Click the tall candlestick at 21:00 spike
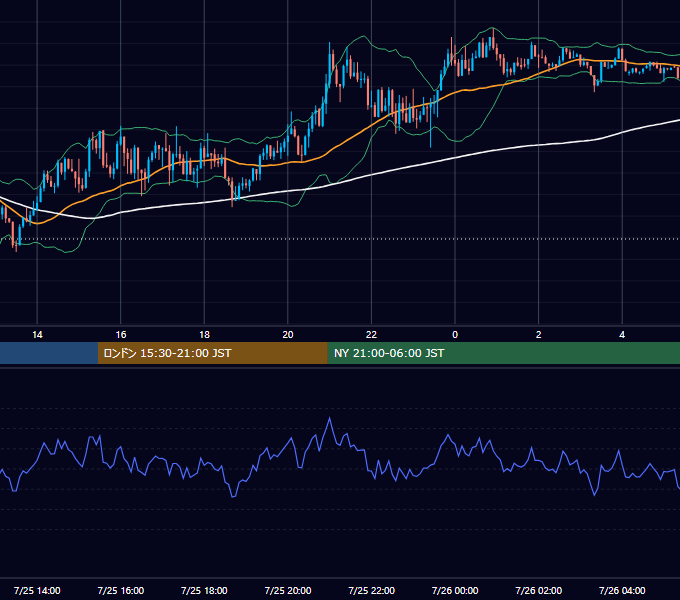 pyautogui.click(x=330, y=65)
